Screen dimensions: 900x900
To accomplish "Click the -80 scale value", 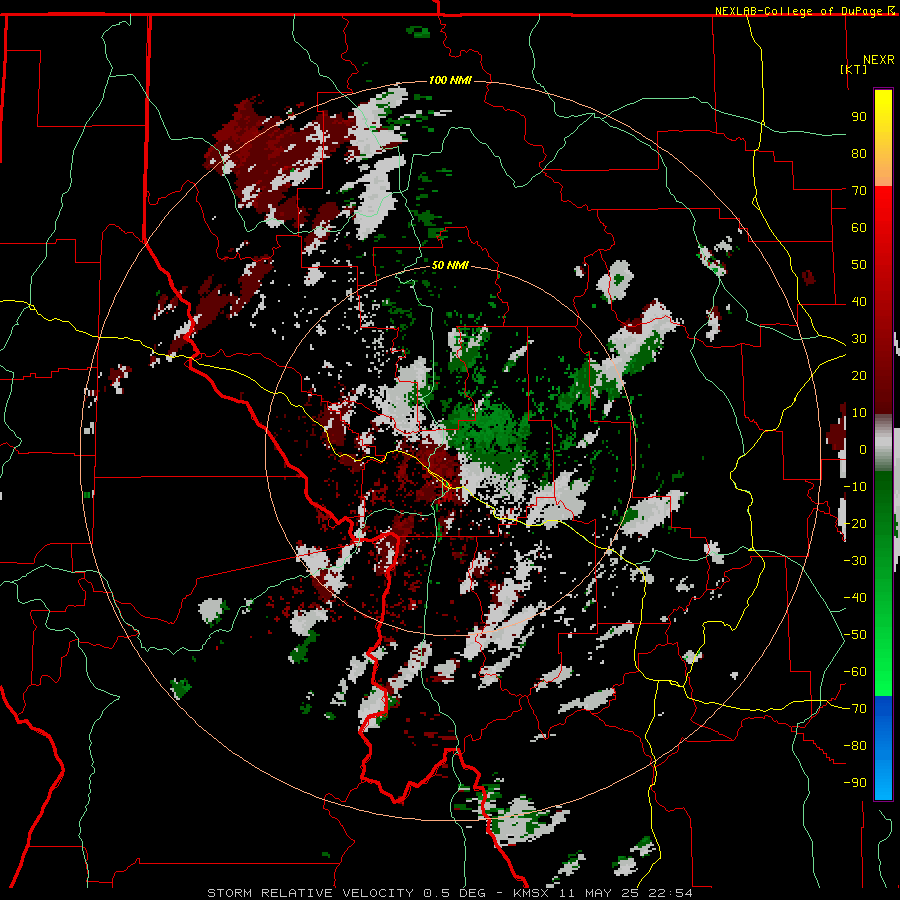I will point(855,746).
